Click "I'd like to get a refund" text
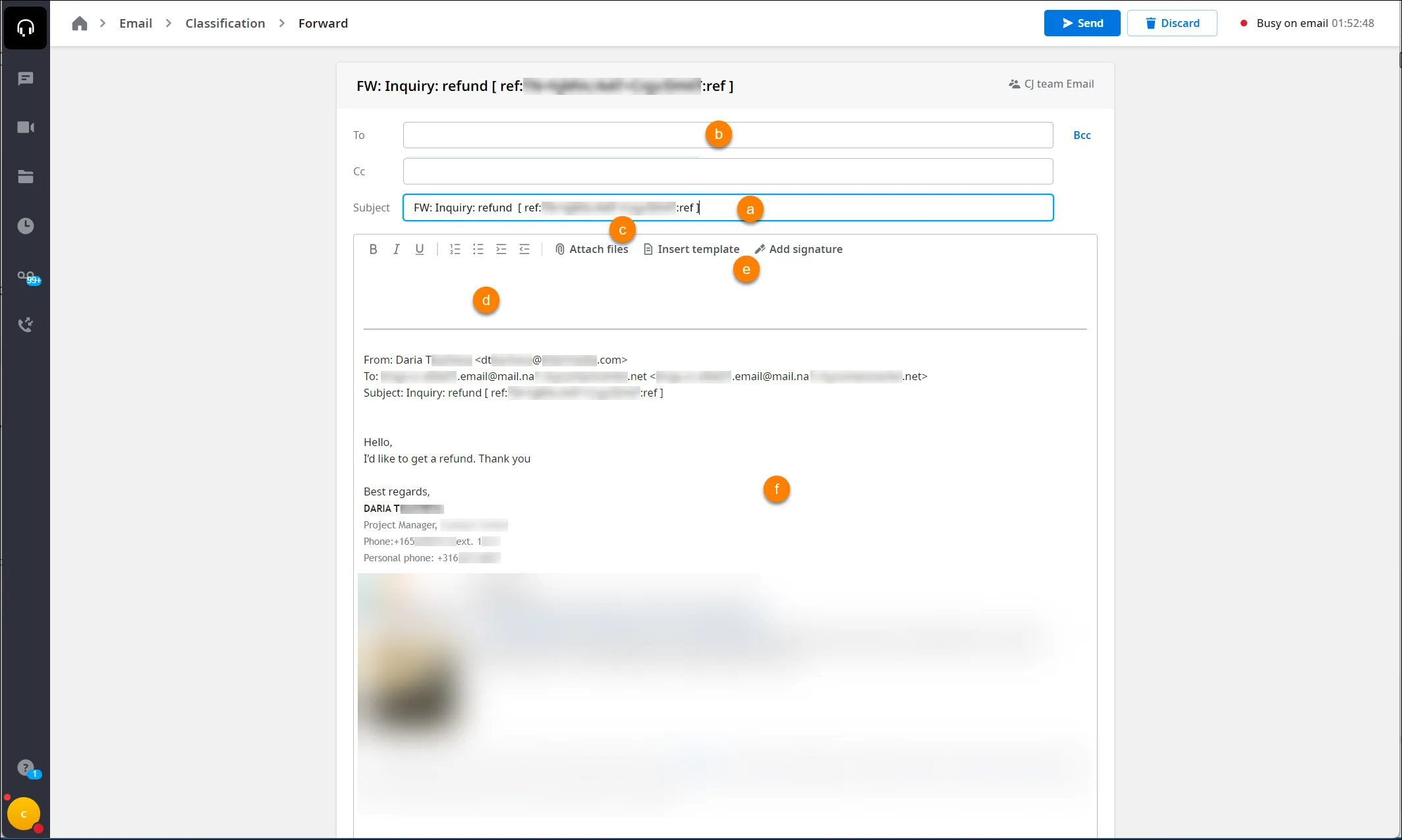The height and width of the screenshot is (840, 1402). (419, 459)
